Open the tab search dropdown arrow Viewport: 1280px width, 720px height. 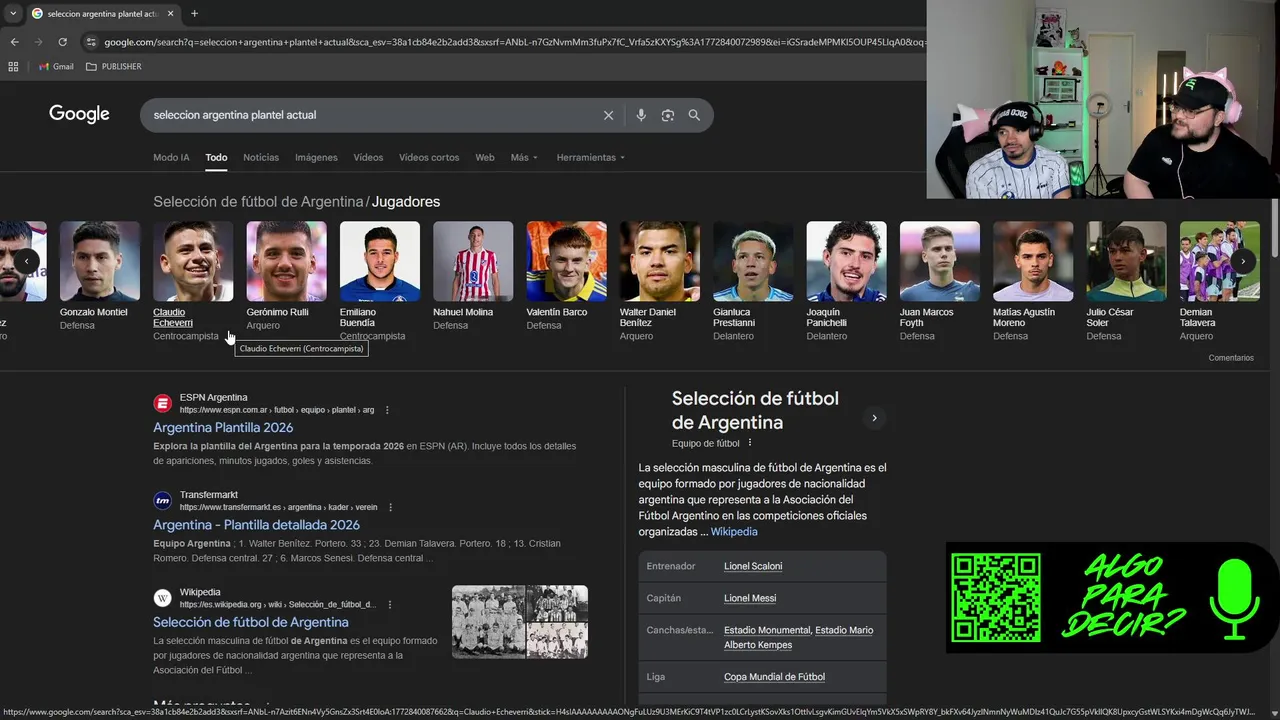pyautogui.click(x=13, y=13)
